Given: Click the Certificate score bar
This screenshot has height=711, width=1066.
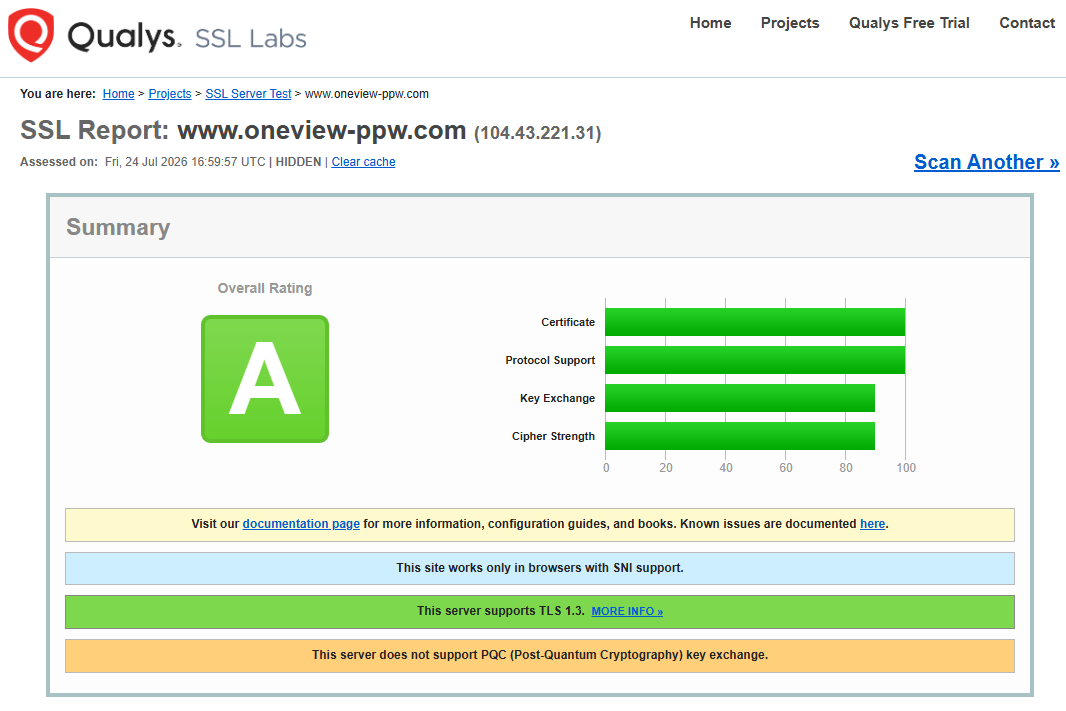Looking at the screenshot, I should 755,322.
